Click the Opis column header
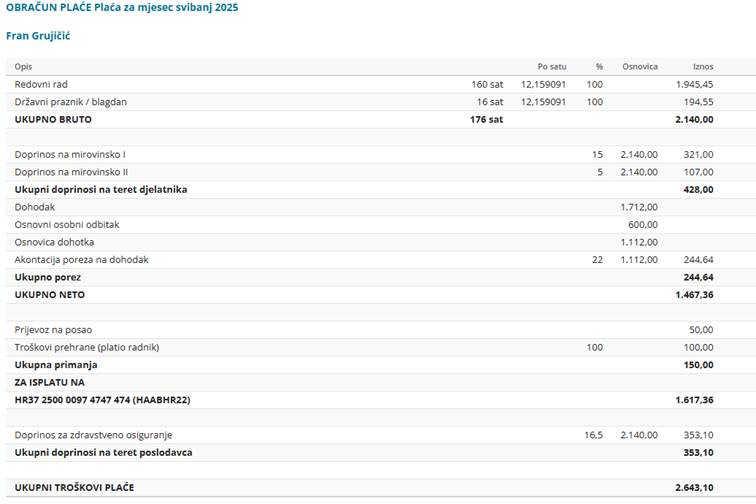Screen dimensions: 756x504 pyautogui.click(x=23, y=67)
